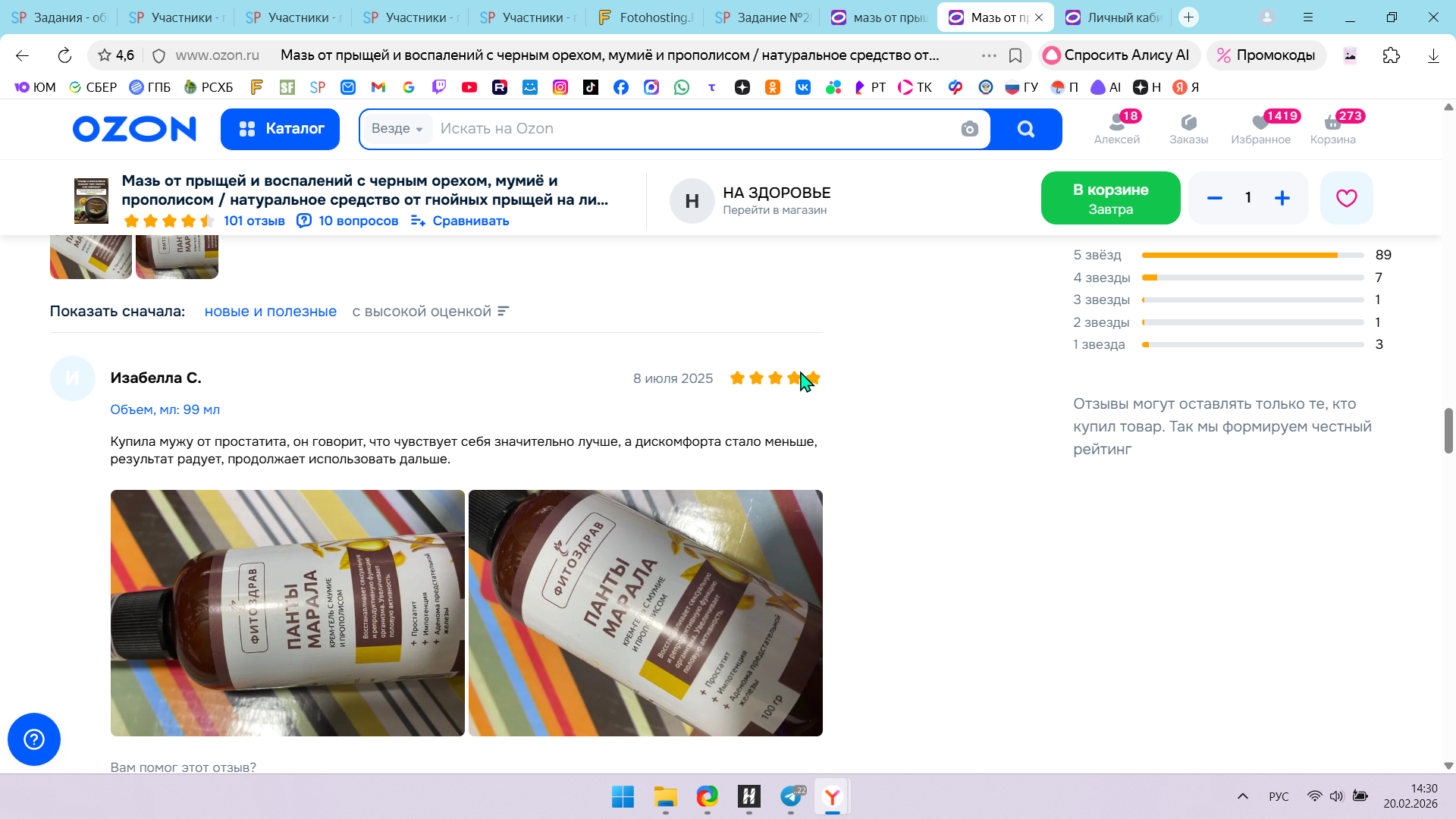Open sort by с высокой оценкой
The height and width of the screenshot is (819, 1456).
tap(430, 312)
